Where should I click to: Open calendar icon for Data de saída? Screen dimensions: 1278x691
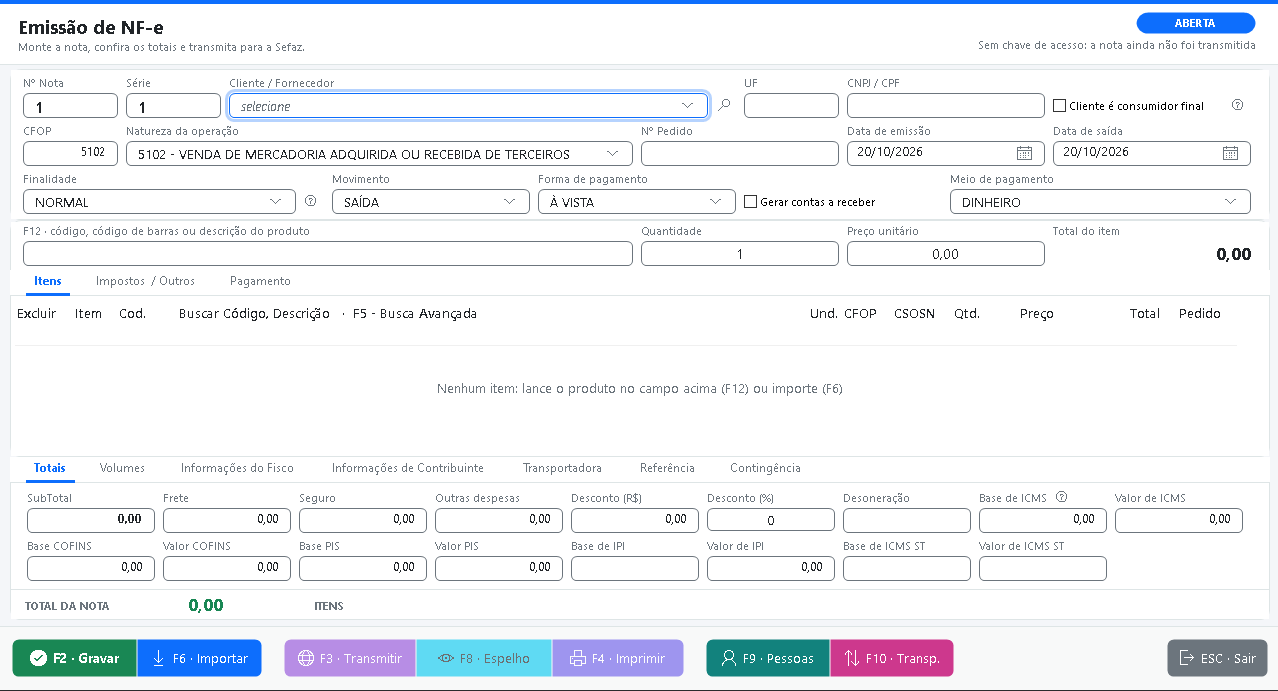click(x=1230, y=153)
